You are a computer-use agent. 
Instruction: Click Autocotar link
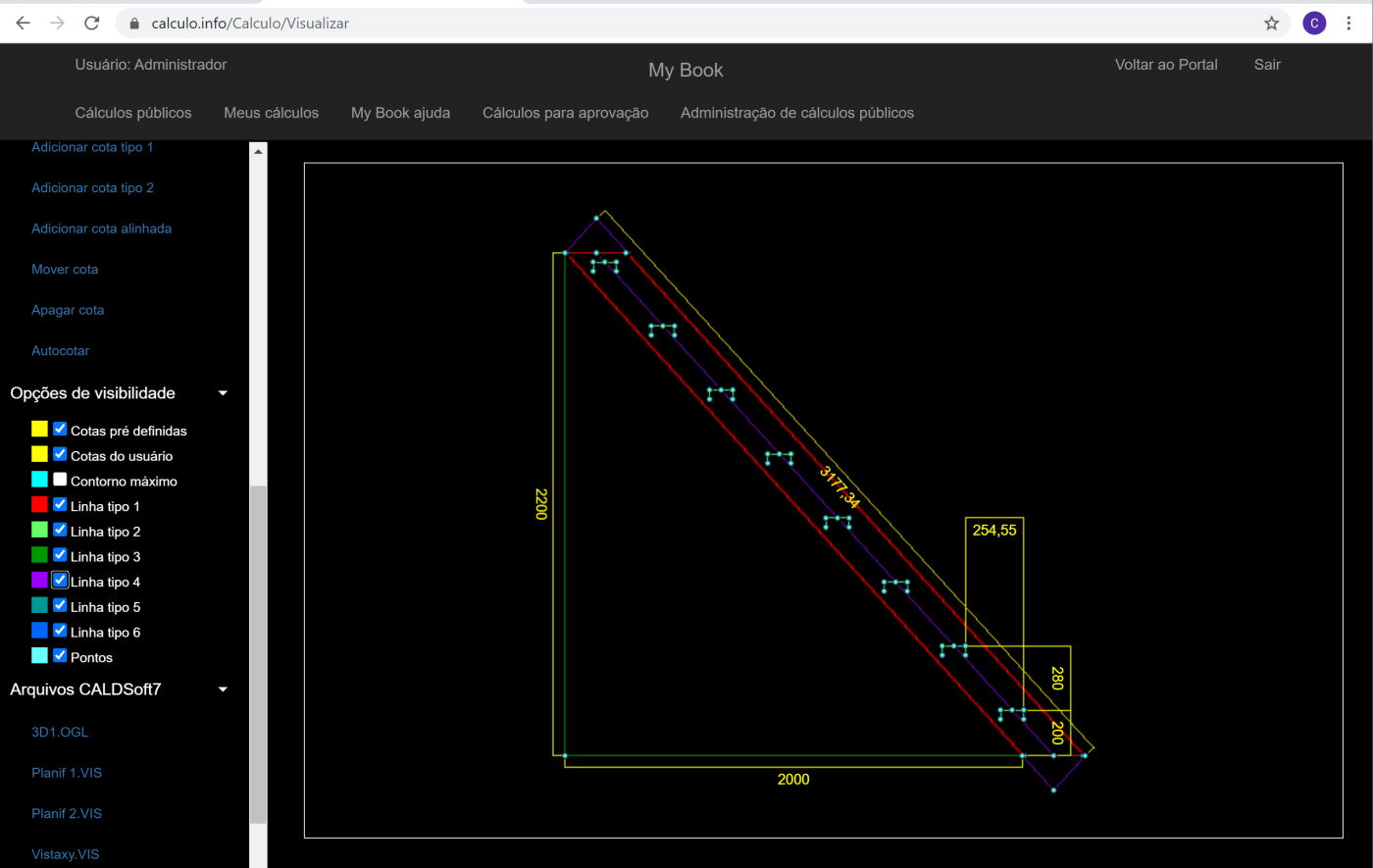point(60,350)
